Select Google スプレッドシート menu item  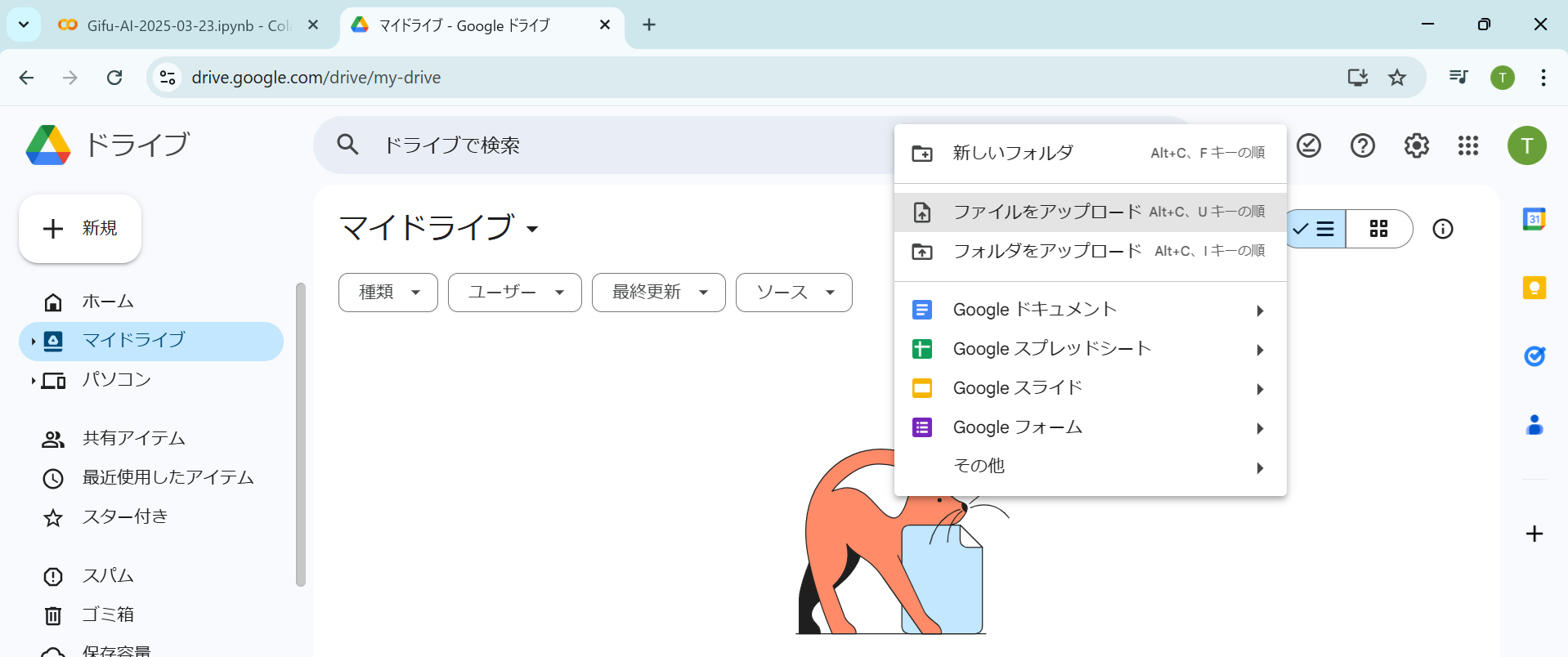coord(1091,350)
